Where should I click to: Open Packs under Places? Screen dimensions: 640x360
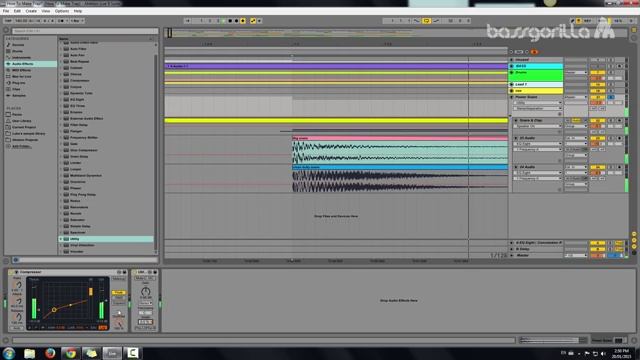pyautogui.click(x=17, y=114)
